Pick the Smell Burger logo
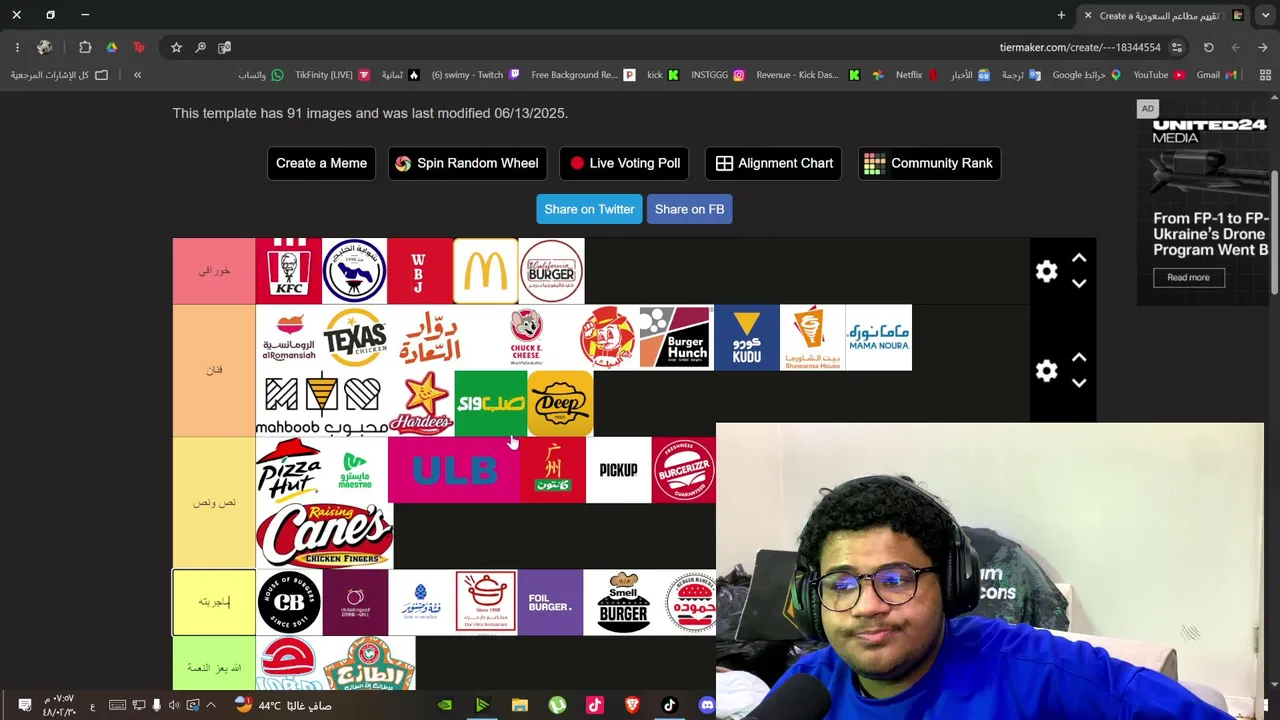The height and width of the screenshot is (720, 1280). [x=623, y=602]
